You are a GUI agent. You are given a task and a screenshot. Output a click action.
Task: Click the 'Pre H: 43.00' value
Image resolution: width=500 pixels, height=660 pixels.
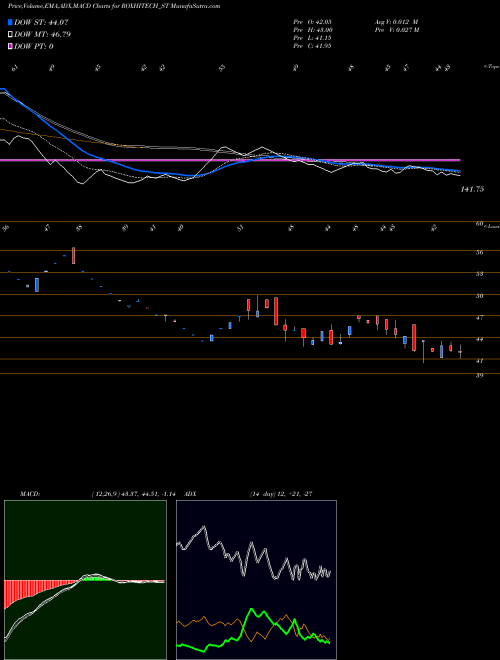pyautogui.click(x=313, y=30)
